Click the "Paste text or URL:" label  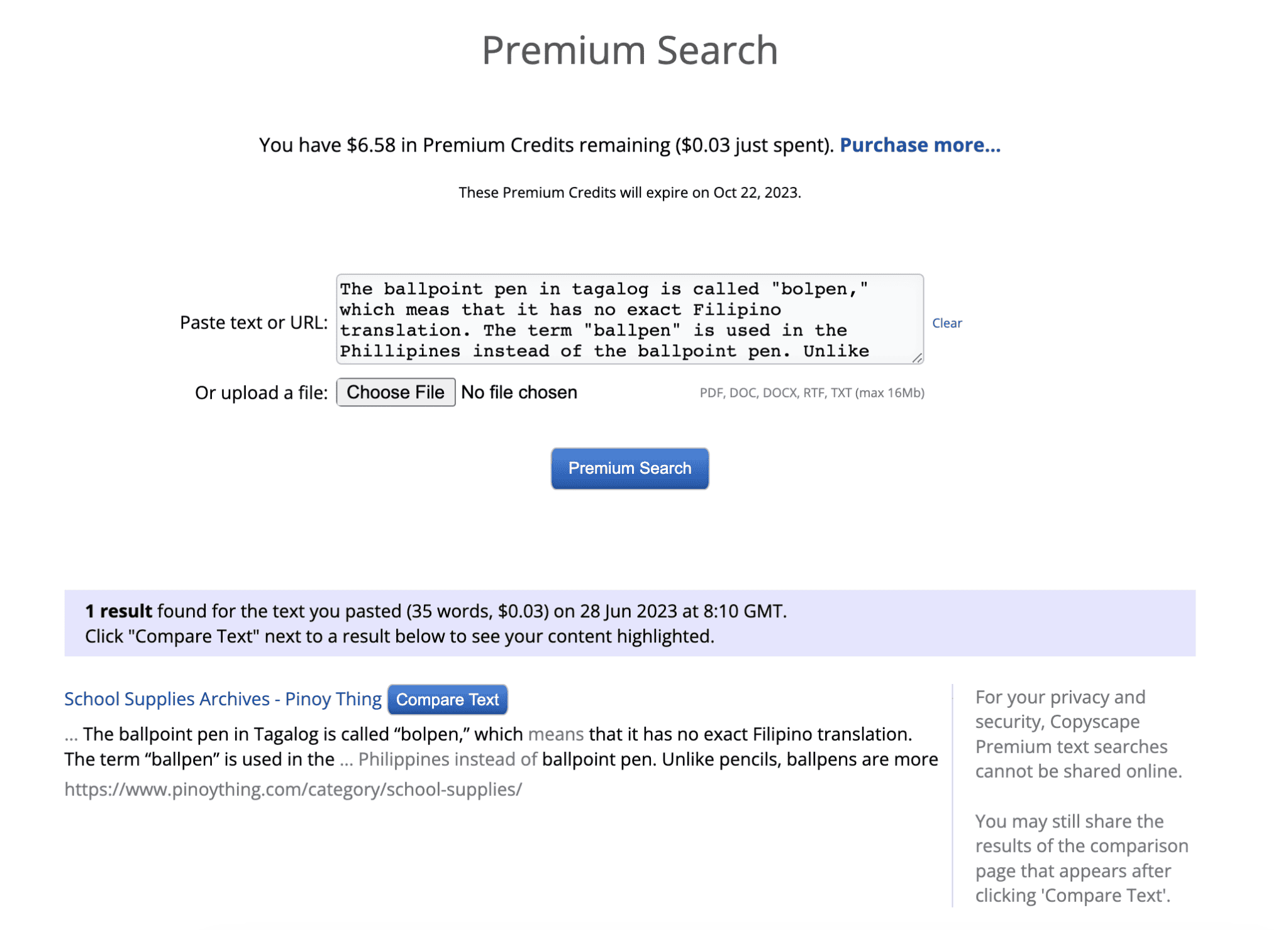253,323
